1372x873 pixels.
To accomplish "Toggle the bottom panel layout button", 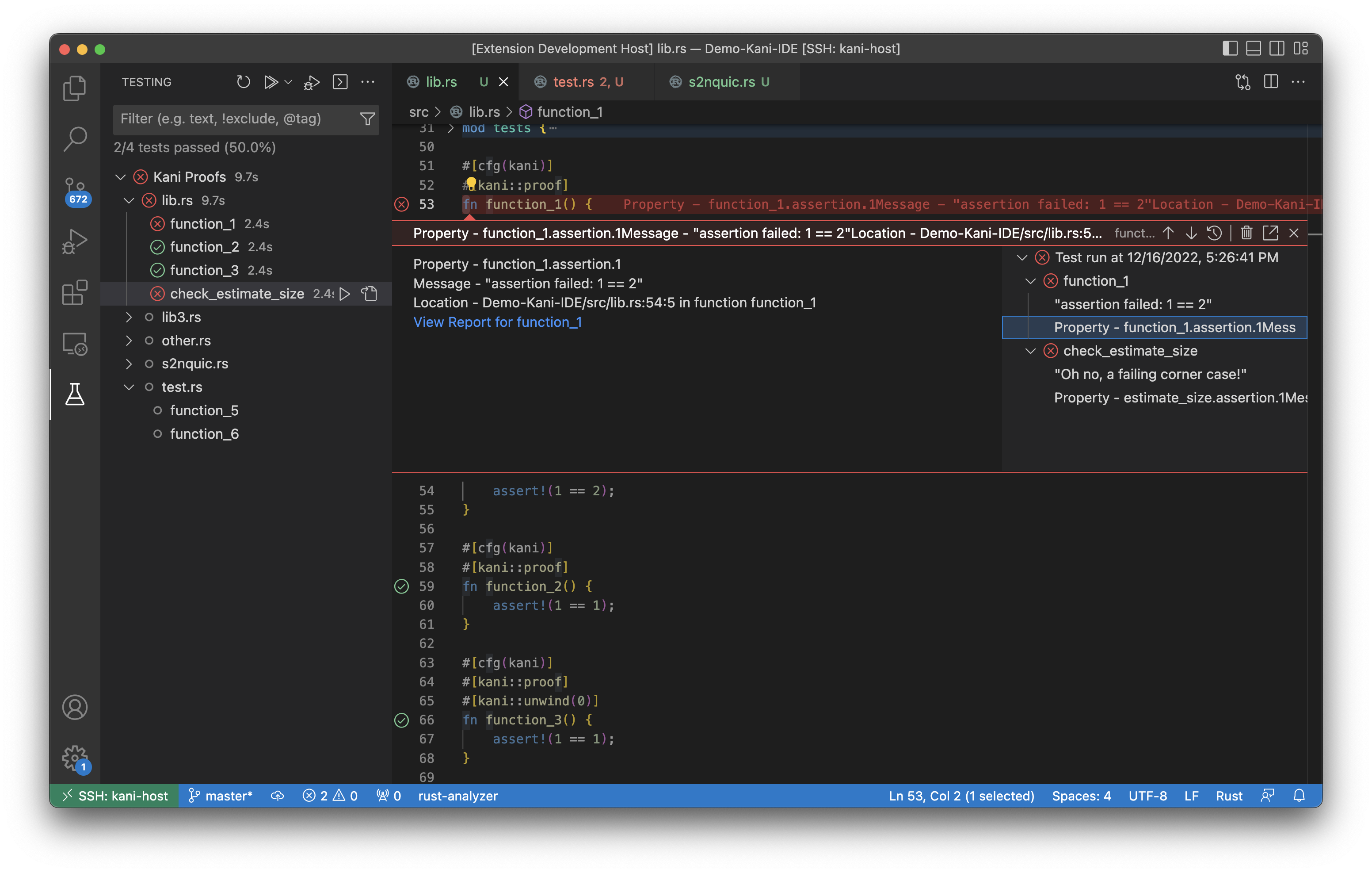I will point(1253,49).
